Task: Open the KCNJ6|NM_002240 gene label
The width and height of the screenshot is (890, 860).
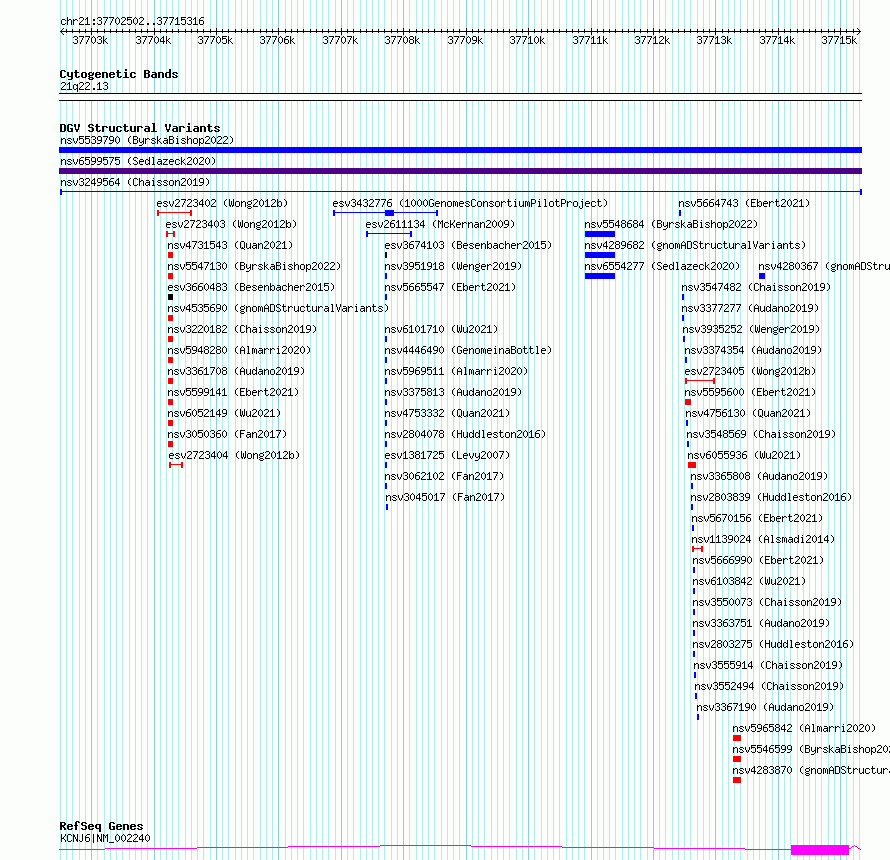Action: (105, 838)
